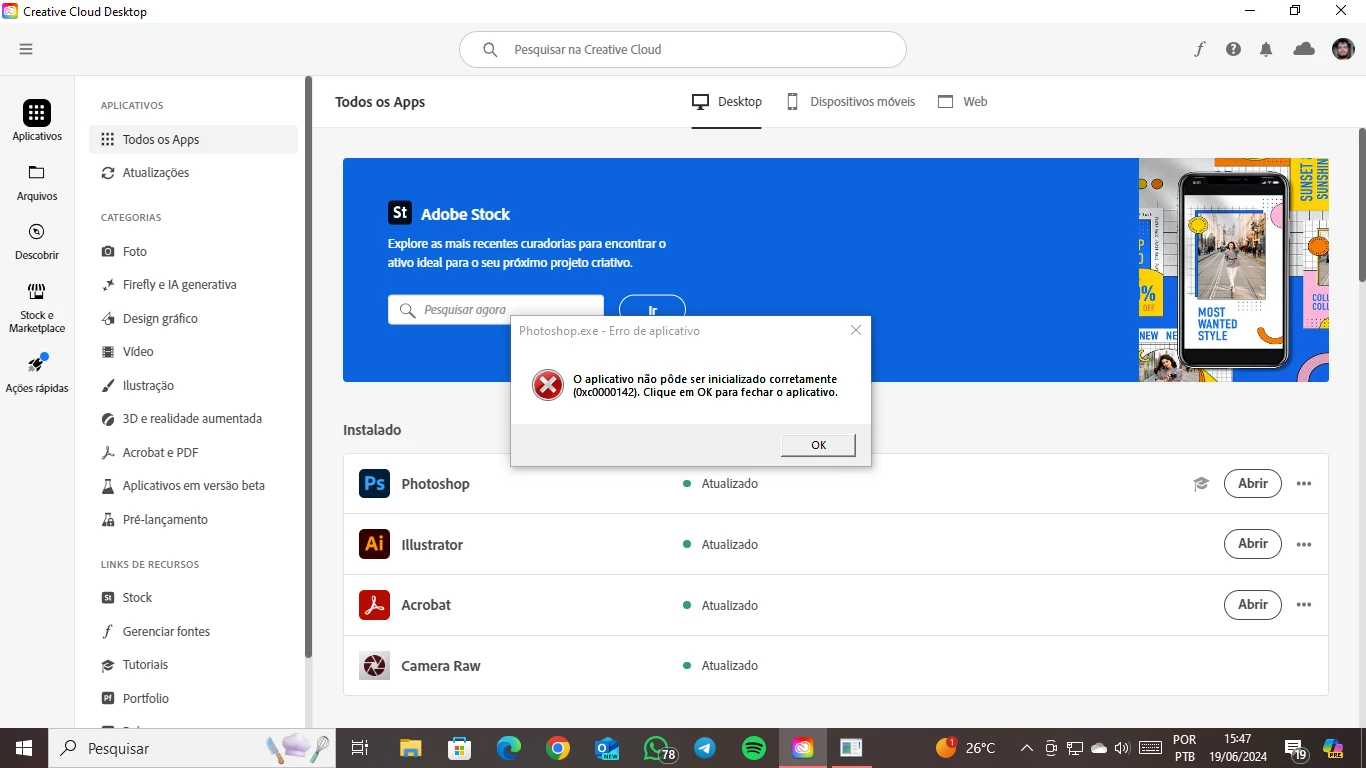
Task: Open more options for Illustrator
Action: [1304, 545]
